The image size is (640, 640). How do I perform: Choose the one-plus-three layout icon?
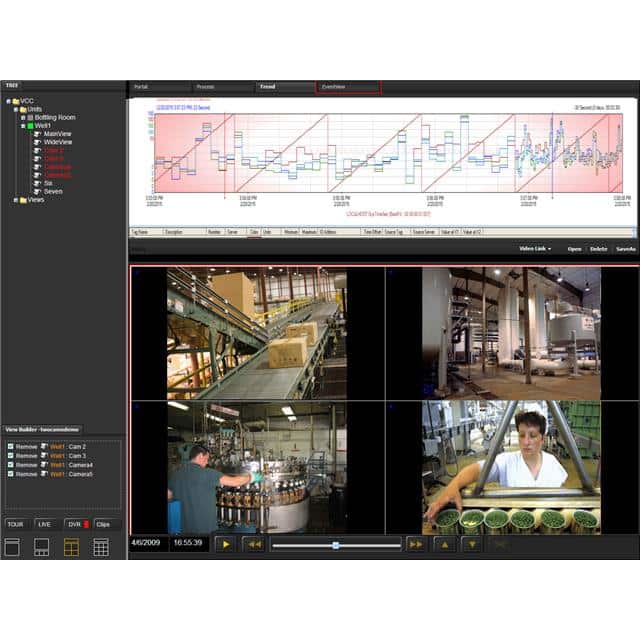[42, 547]
